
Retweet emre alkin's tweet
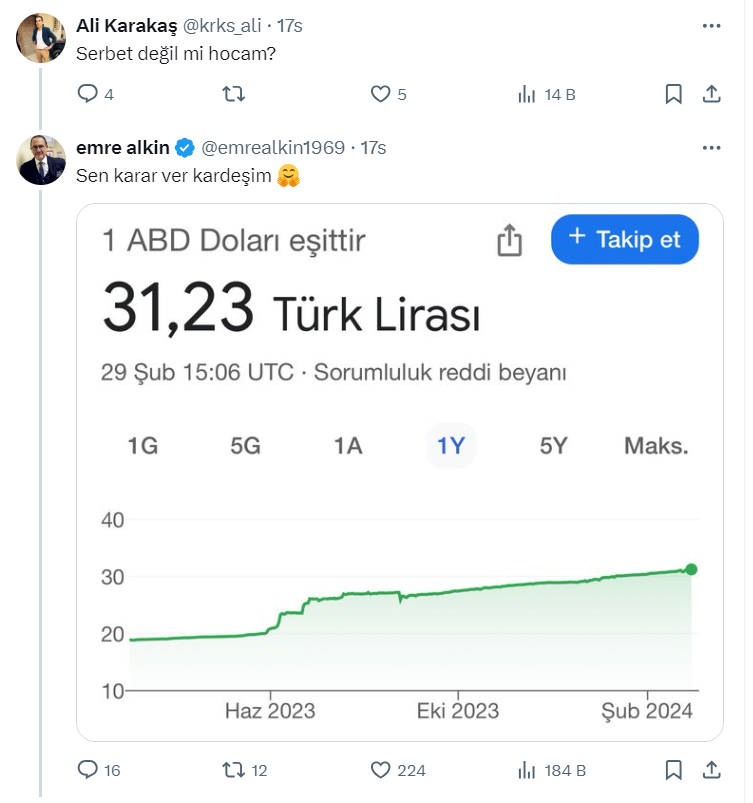[x=233, y=769]
